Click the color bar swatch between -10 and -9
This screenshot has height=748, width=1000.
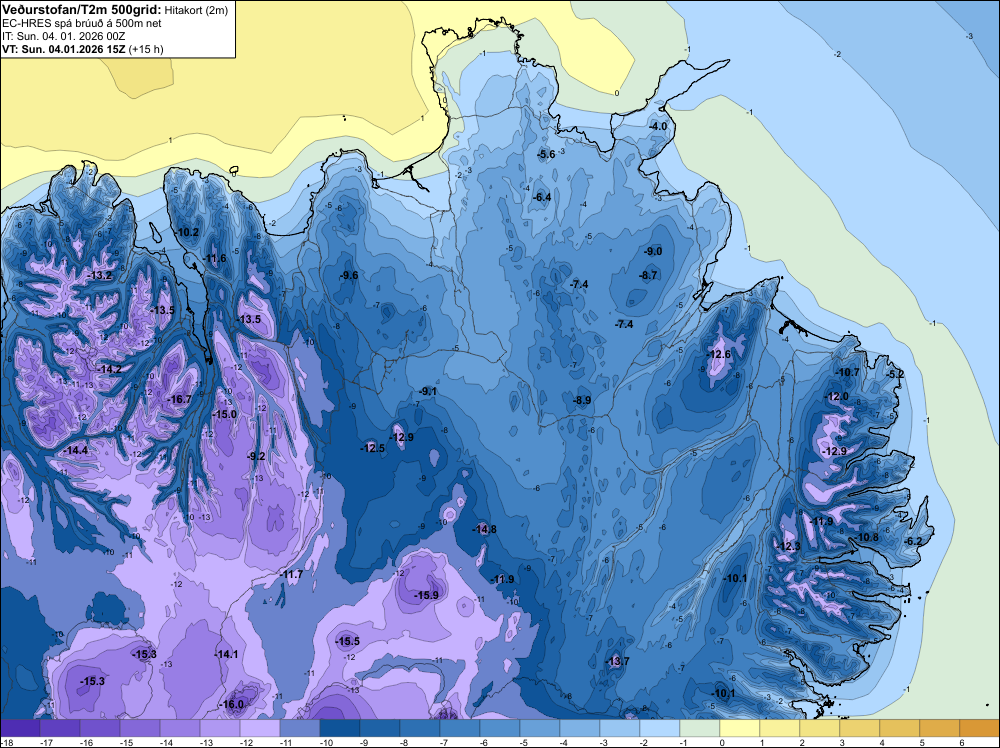(340, 728)
